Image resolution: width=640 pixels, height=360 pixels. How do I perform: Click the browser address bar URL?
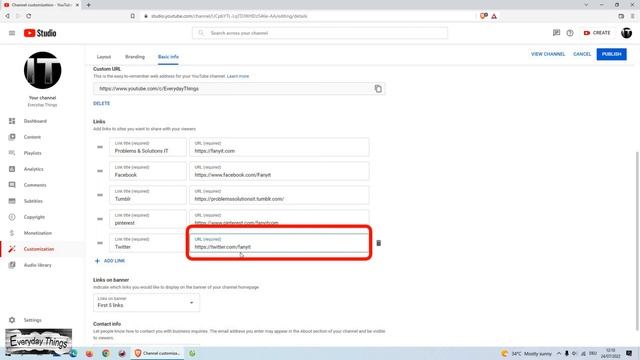(229, 16)
